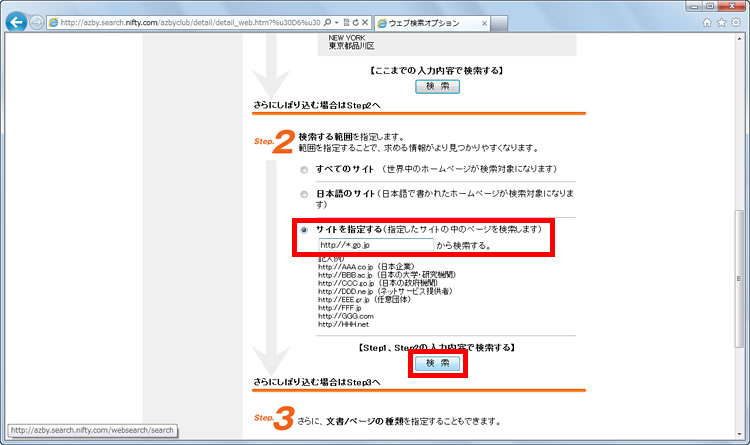This screenshot has width=750, height=445.
Task: Click the scroll down arrow of page scrollbar
Action: coord(740,434)
